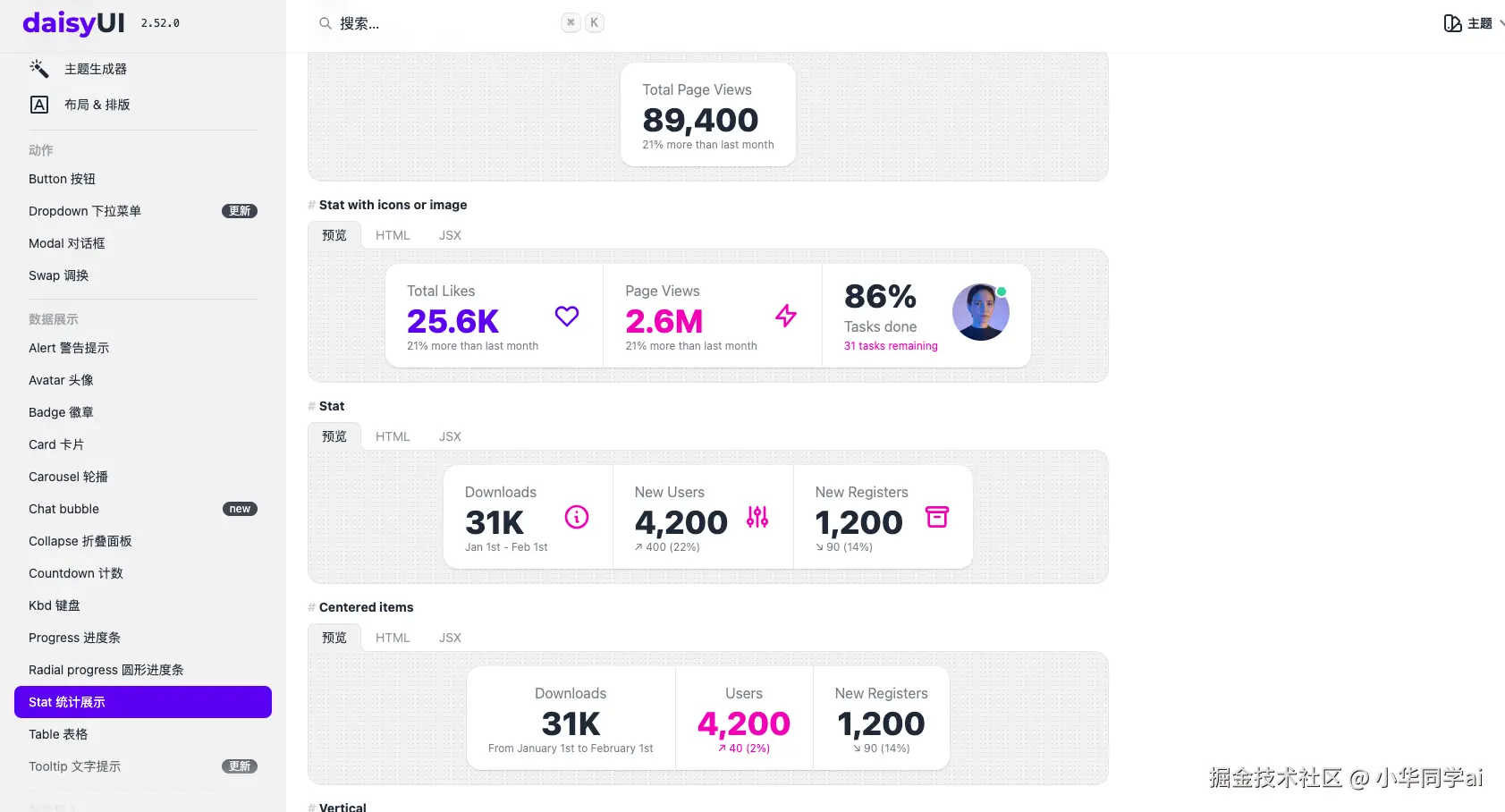Click the avatar photo in Tasks done
The width and height of the screenshot is (1505, 812).
981,312
